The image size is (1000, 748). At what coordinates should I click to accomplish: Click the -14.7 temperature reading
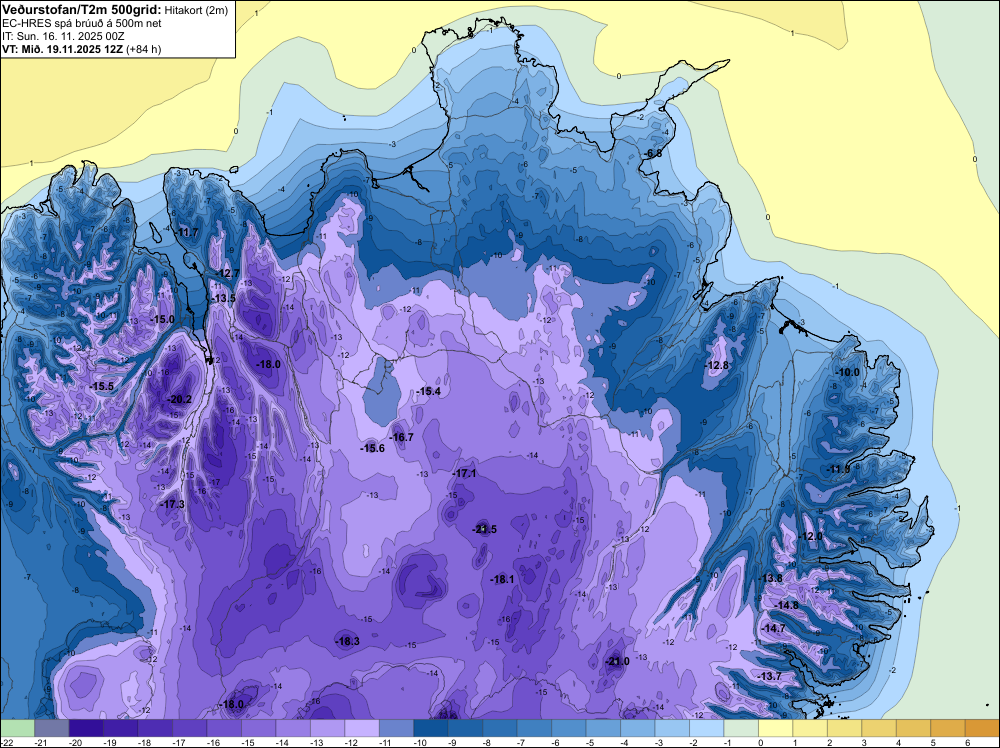pyautogui.click(x=774, y=628)
